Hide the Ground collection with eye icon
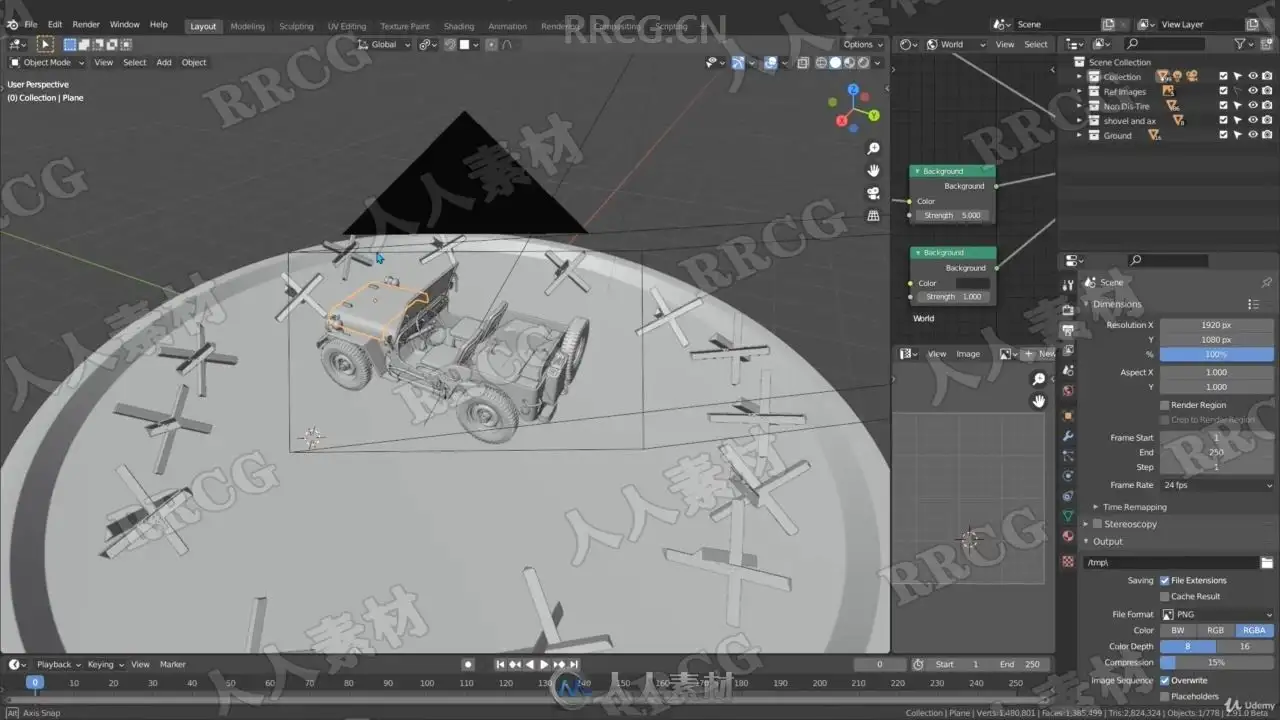 (x=1253, y=135)
